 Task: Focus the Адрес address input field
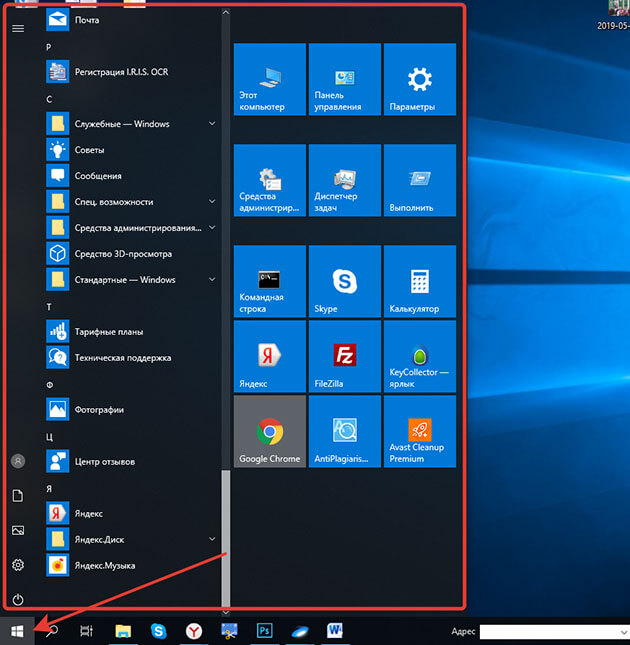coord(549,631)
